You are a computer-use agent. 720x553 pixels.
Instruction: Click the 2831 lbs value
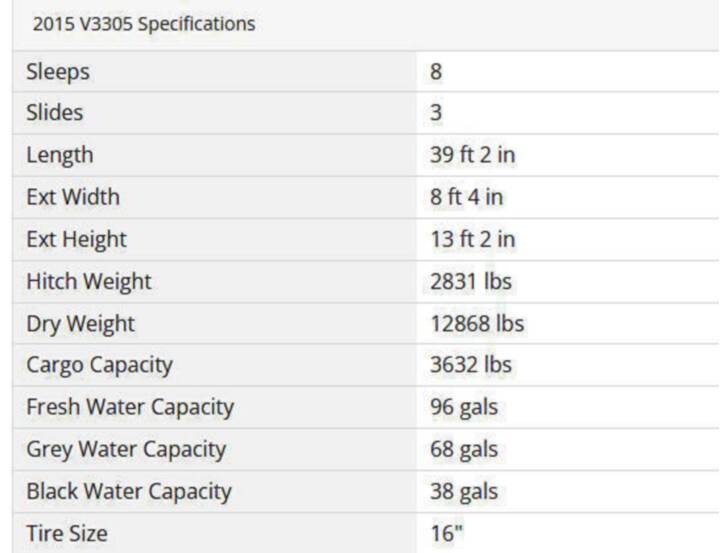click(x=471, y=282)
